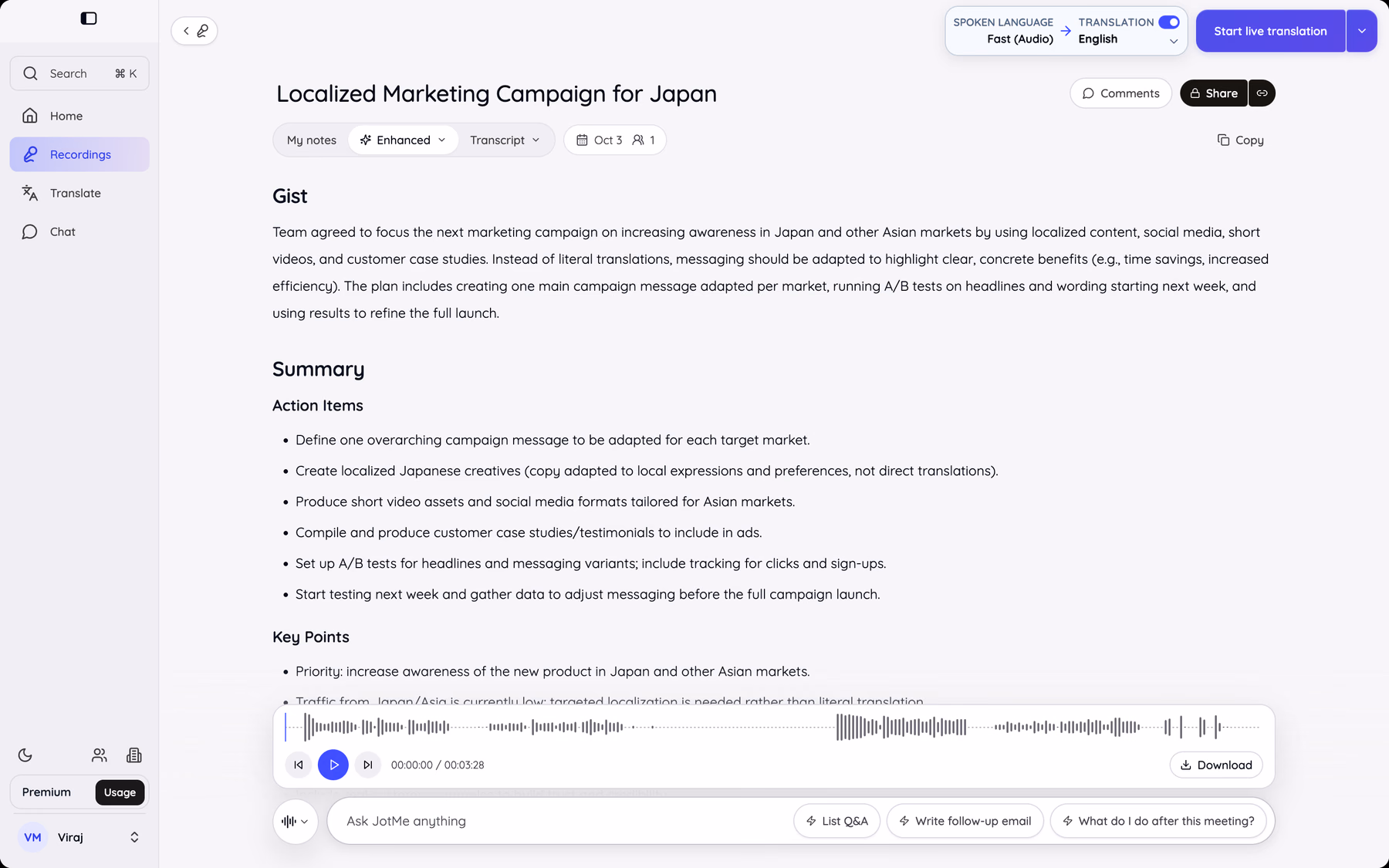This screenshot has height=868, width=1389.
Task: Toggle dark mode moon icon
Action: pos(25,755)
